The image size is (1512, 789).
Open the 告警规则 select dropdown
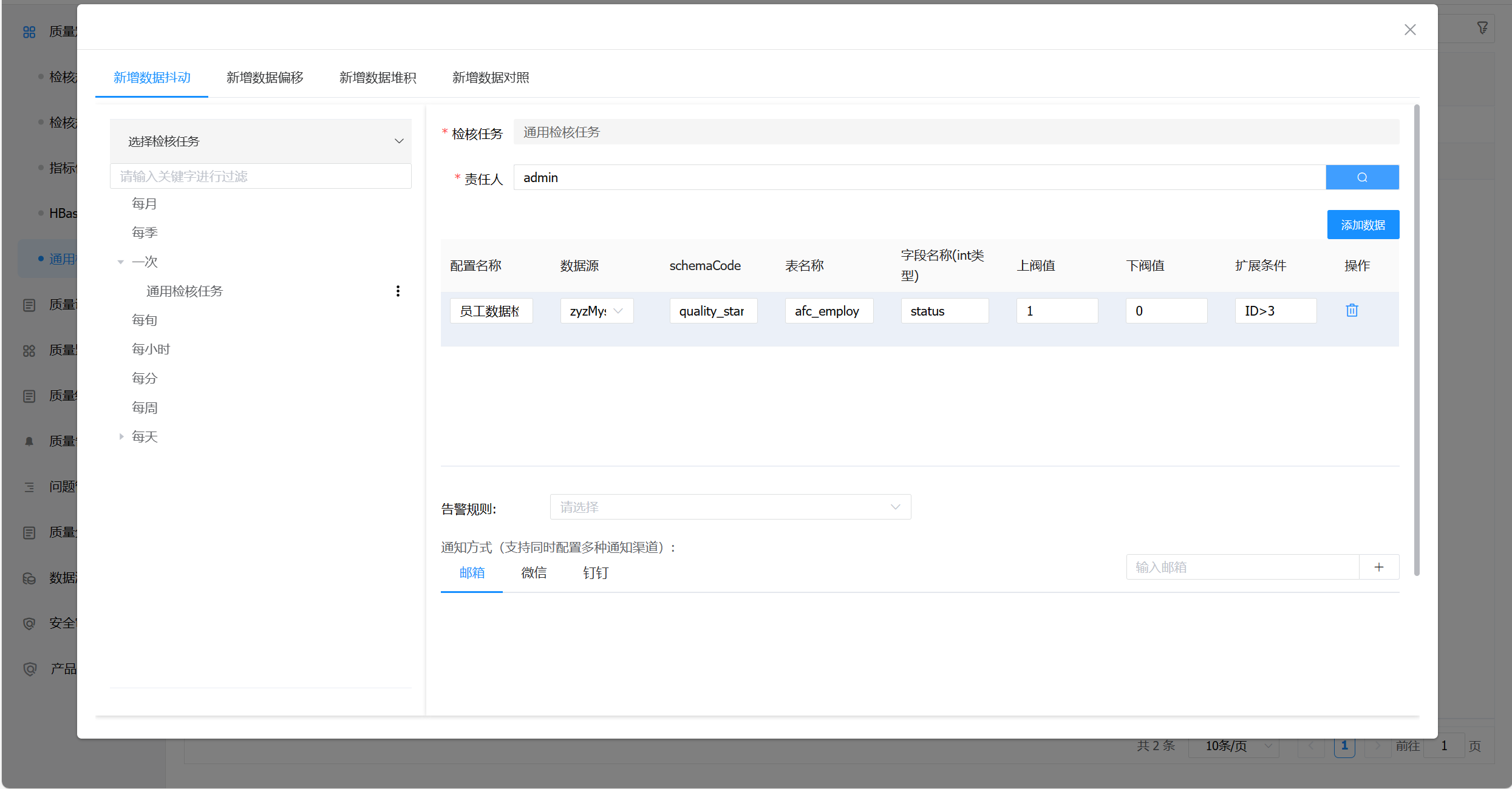coord(730,507)
